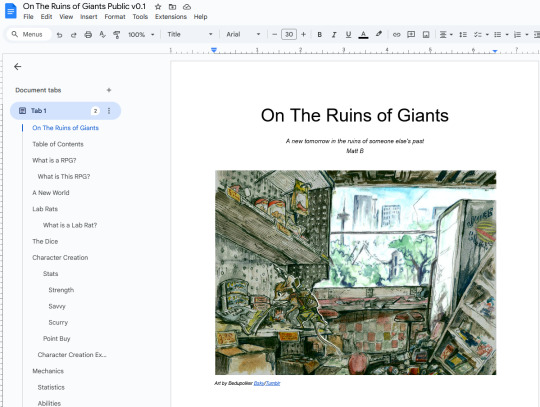540x407 pixels.
Task: Toggle italic formatting
Action: tap(334, 34)
